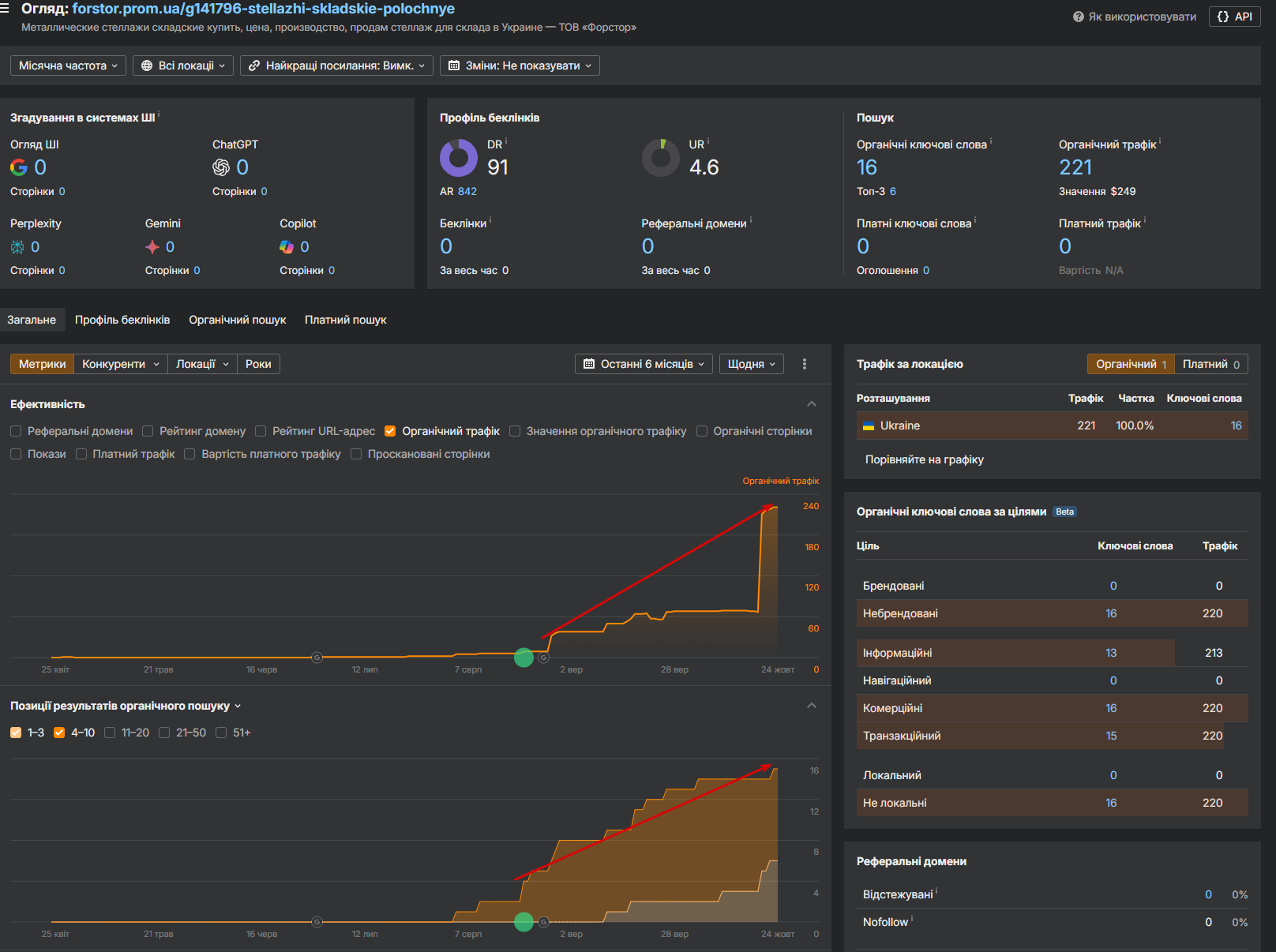Click the Платний traffic toggle button
The image size is (1276, 952).
pyautogui.click(x=1210, y=364)
